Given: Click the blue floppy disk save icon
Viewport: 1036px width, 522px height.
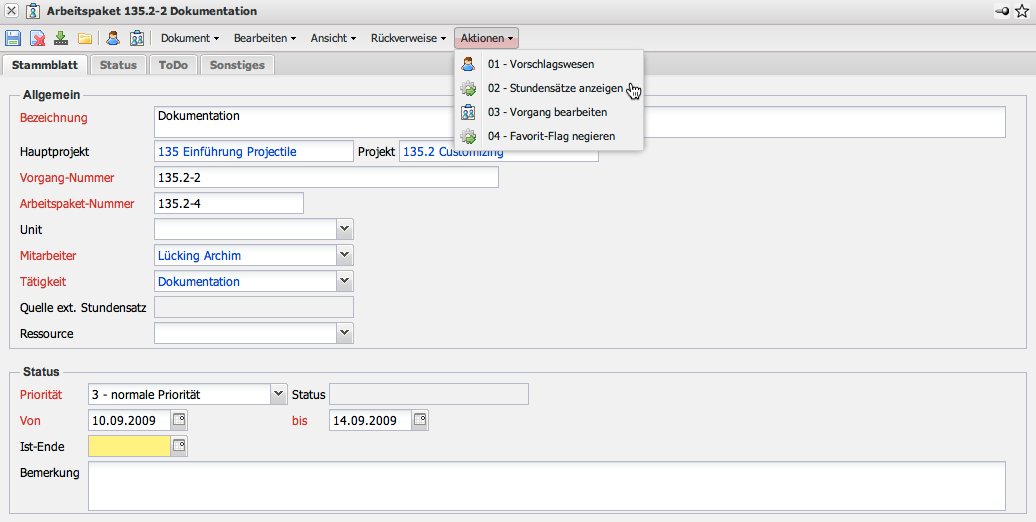Looking at the screenshot, I should tap(13, 38).
